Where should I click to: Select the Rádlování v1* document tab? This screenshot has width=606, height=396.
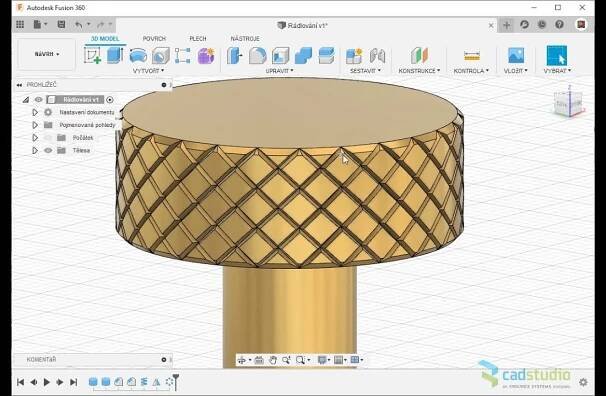click(x=303, y=25)
